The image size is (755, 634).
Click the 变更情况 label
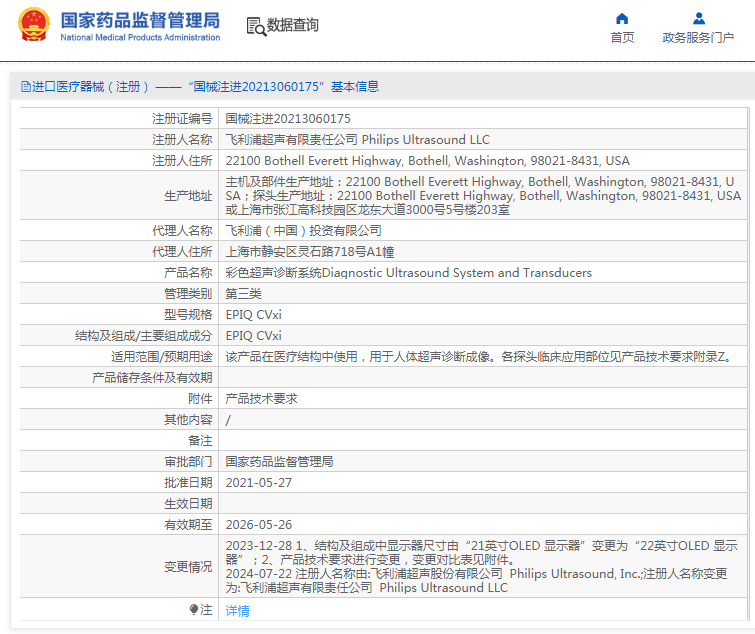pos(188,567)
